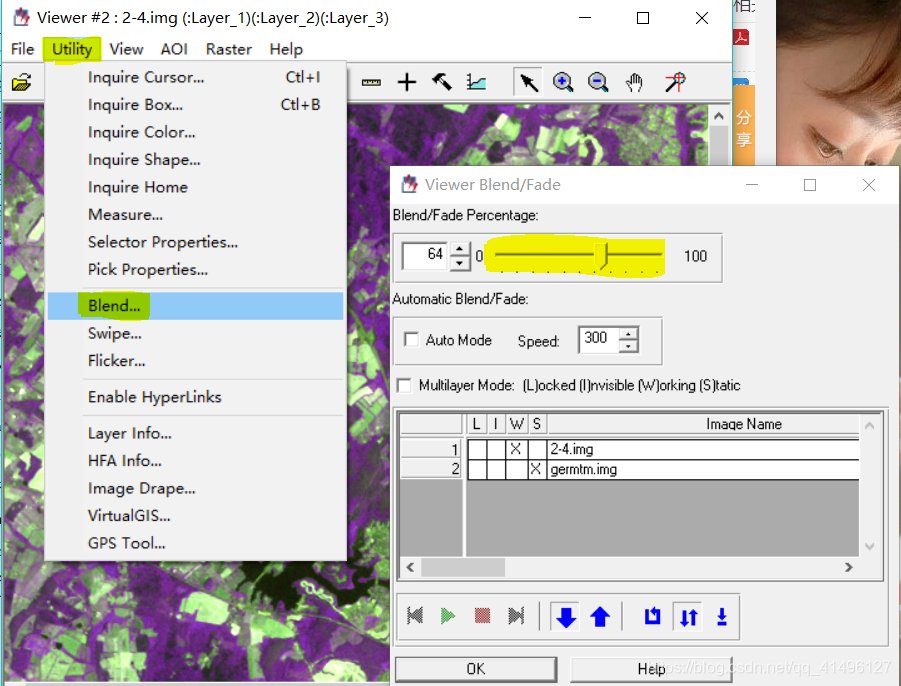Increase blend percentage with up spinner

(460, 249)
